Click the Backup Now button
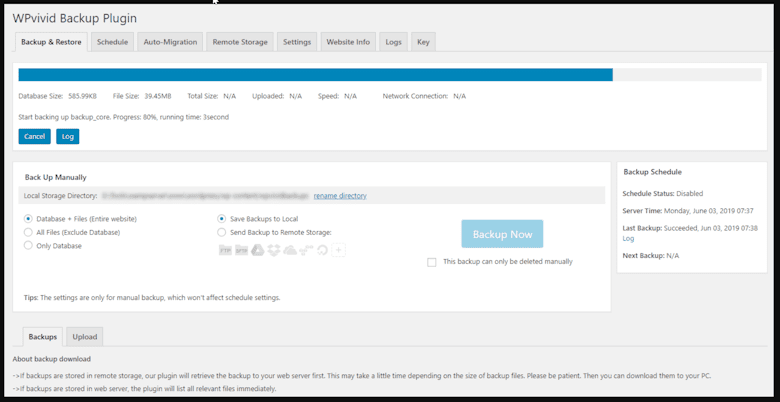Viewport: 780px width, 402px height. click(502, 234)
